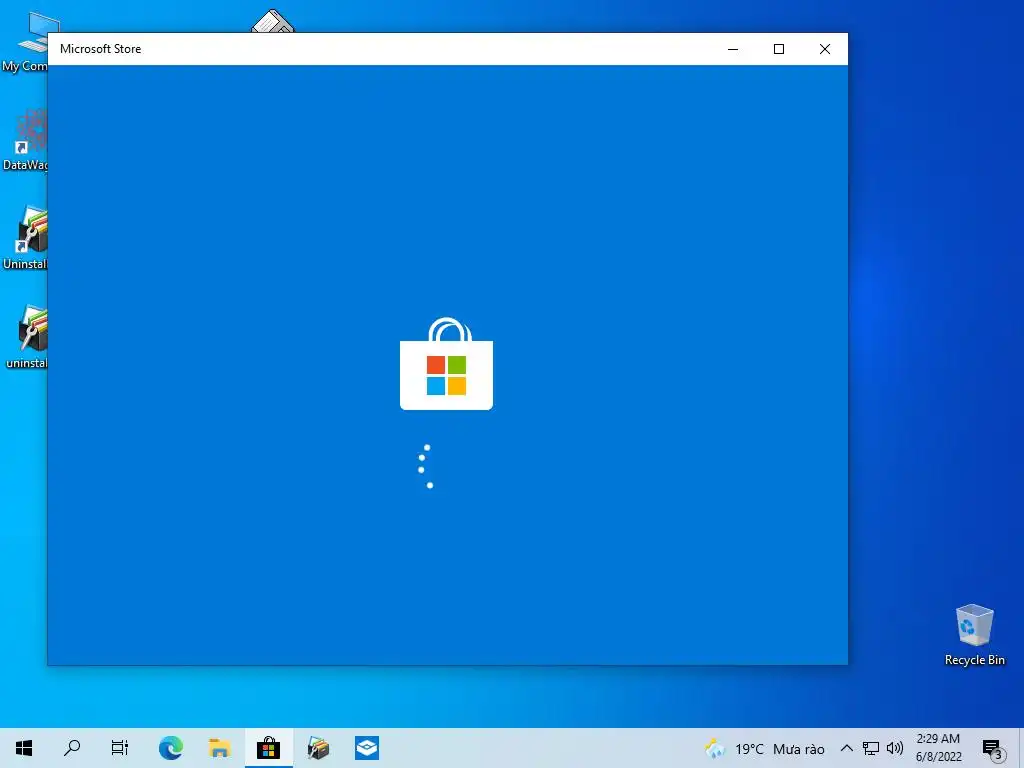
Task: Open the uninstall tool taskbar icon
Action: 318,748
